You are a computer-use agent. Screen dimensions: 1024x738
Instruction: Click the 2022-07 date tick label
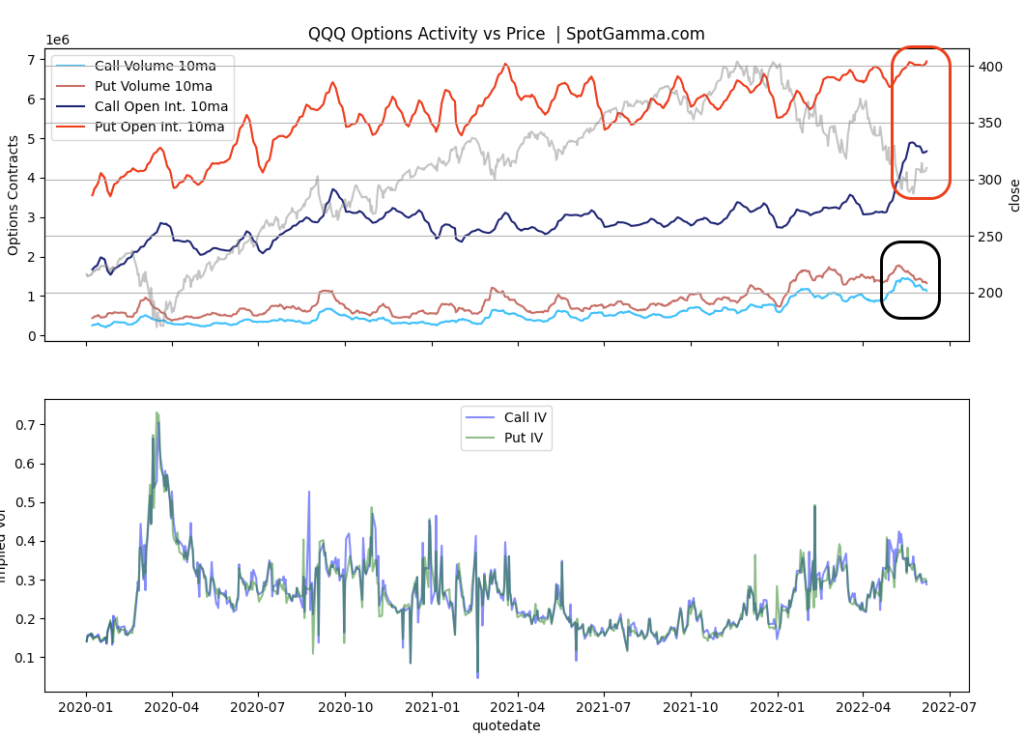(950, 706)
